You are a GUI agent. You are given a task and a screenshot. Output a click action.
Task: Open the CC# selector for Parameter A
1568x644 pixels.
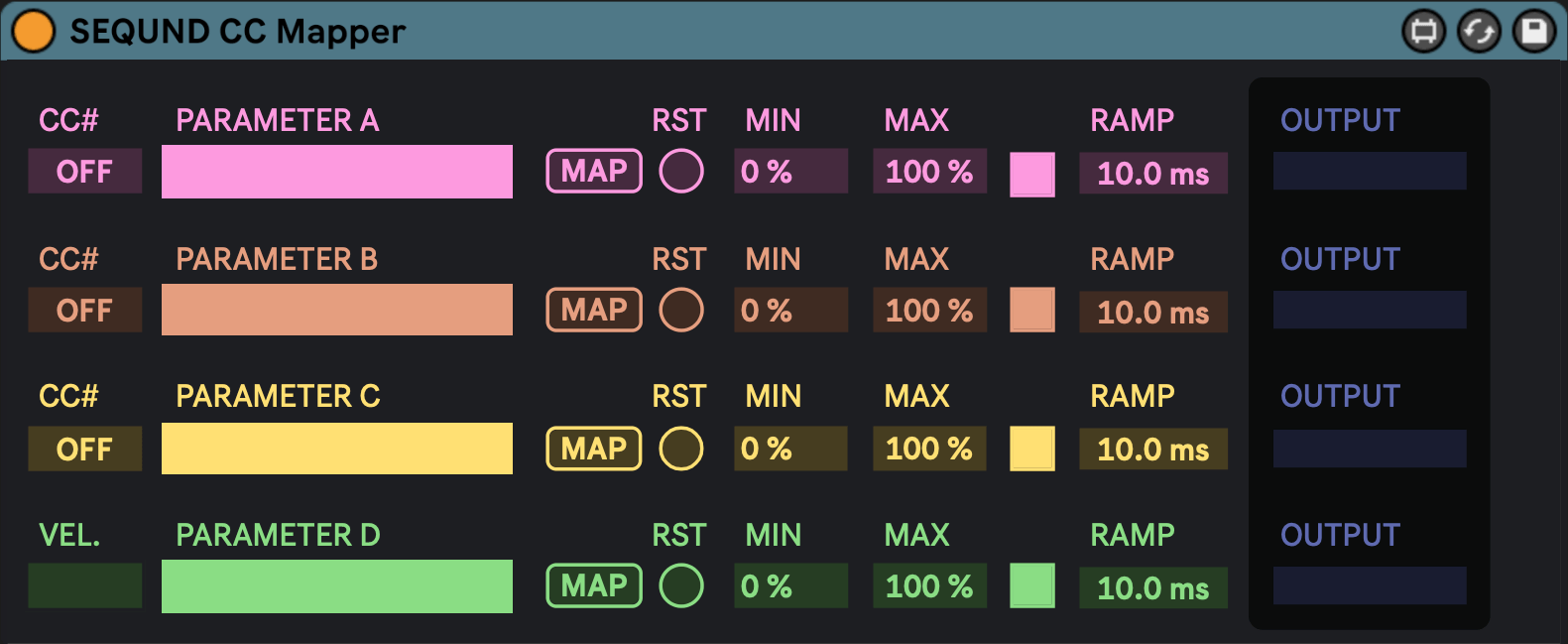pos(84,172)
